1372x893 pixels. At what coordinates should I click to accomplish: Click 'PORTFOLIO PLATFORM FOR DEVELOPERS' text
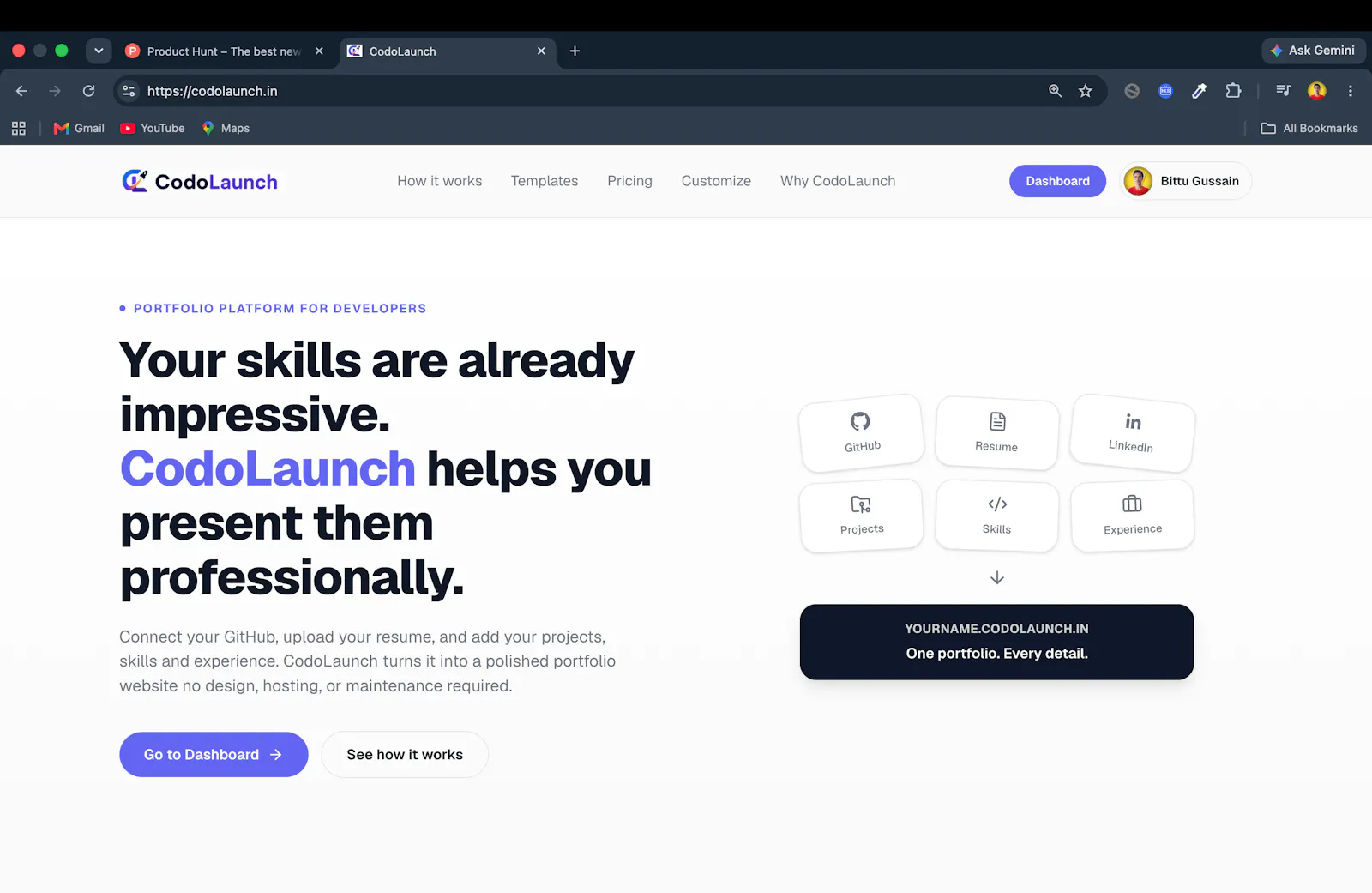(280, 309)
